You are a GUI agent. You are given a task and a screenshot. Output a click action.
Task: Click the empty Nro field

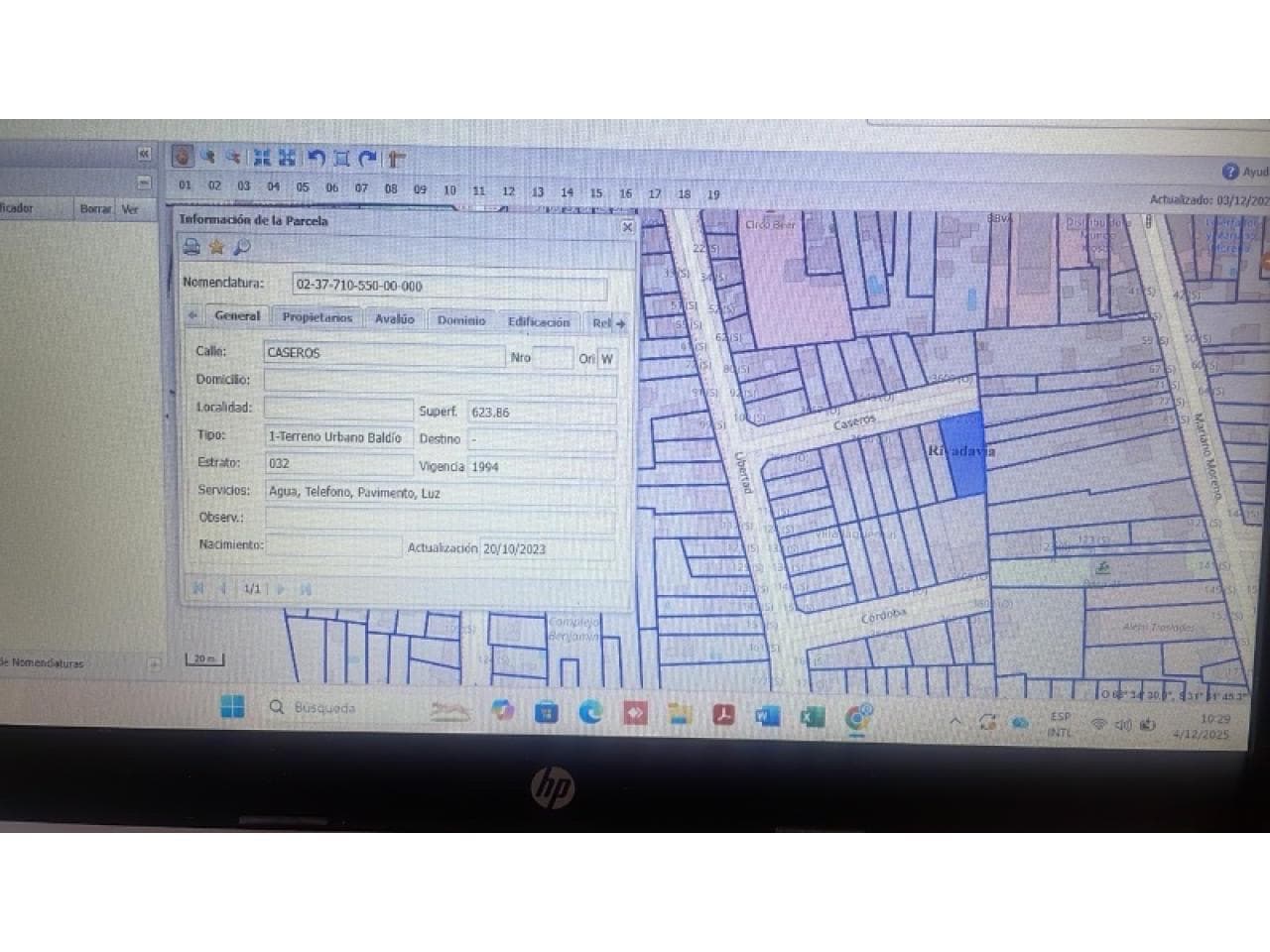tap(553, 358)
